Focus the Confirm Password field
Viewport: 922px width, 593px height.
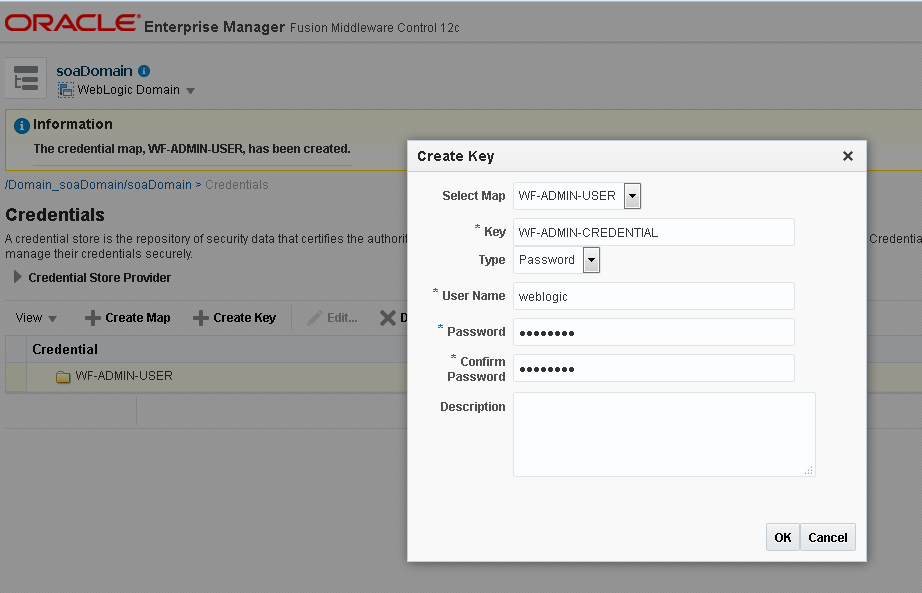point(653,368)
